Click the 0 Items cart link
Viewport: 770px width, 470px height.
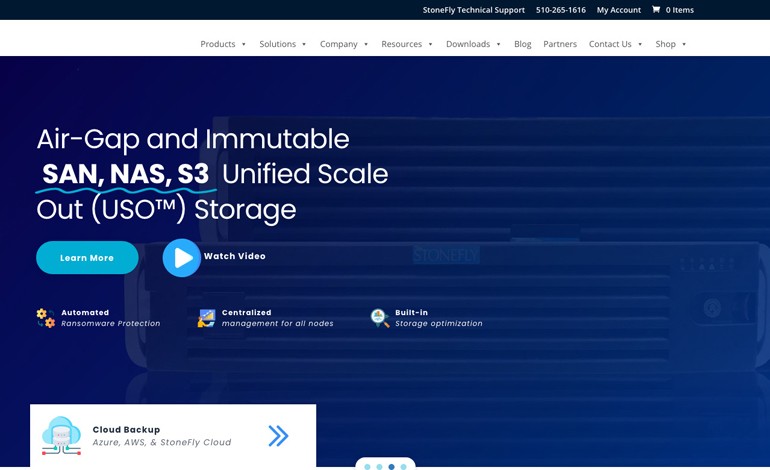coord(680,10)
